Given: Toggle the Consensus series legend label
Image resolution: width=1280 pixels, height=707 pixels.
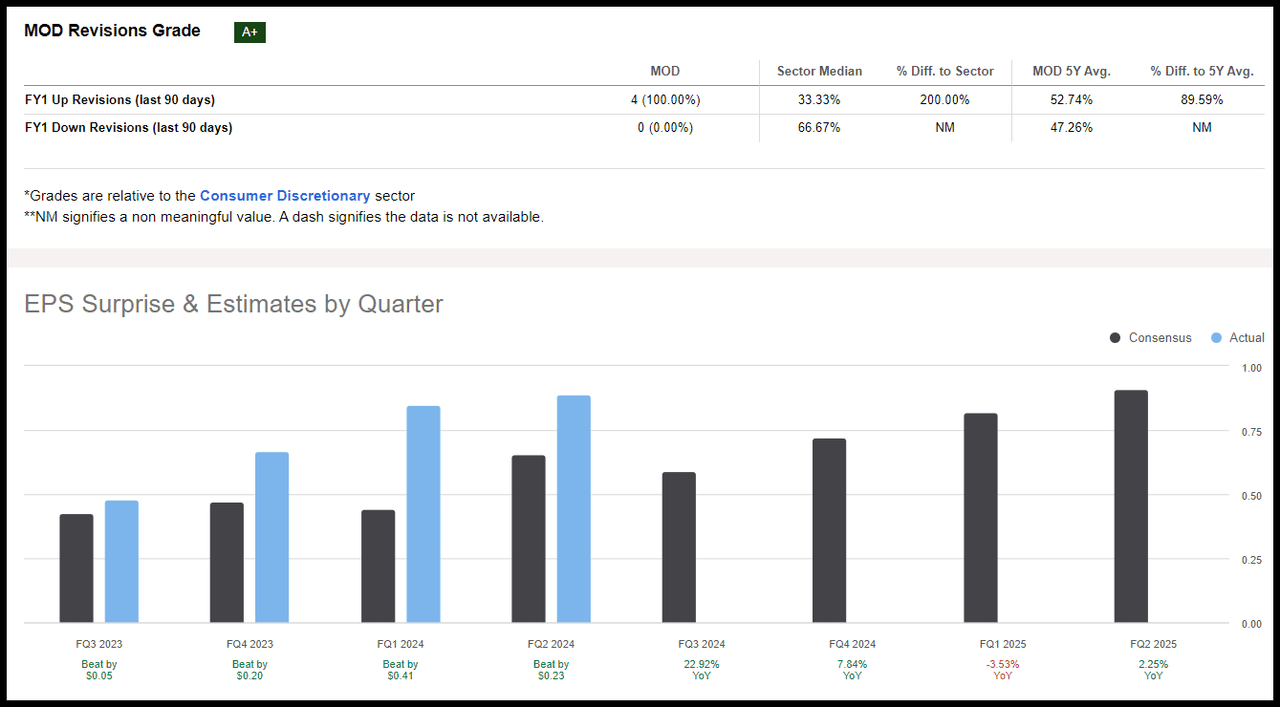Looking at the screenshot, I should pyautogui.click(x=1160, y=338).
